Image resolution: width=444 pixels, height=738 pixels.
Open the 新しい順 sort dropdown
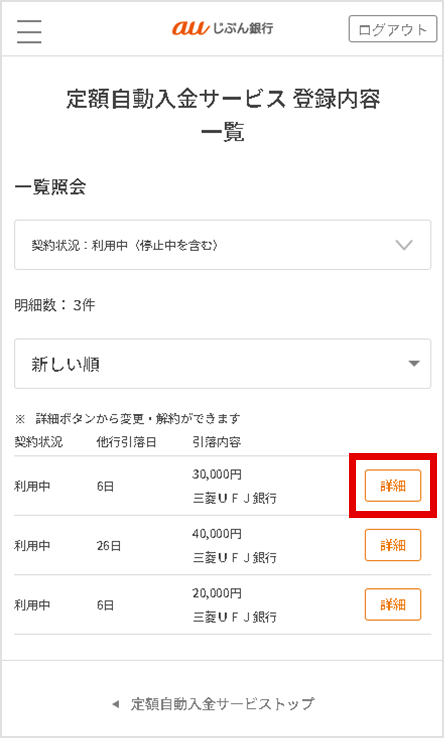[x=222, y=364]
